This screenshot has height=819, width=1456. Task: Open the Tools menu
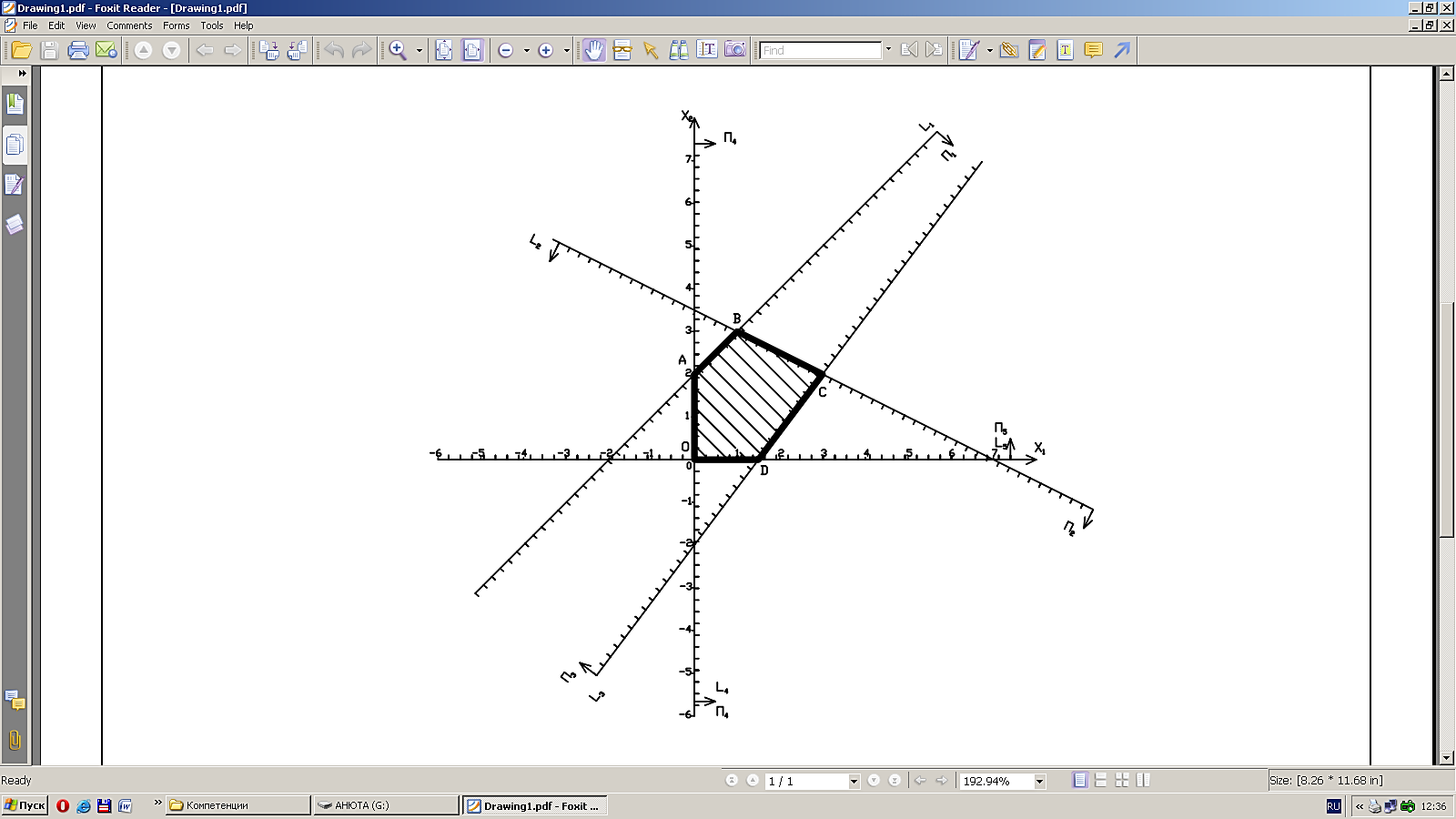[212, 25]
